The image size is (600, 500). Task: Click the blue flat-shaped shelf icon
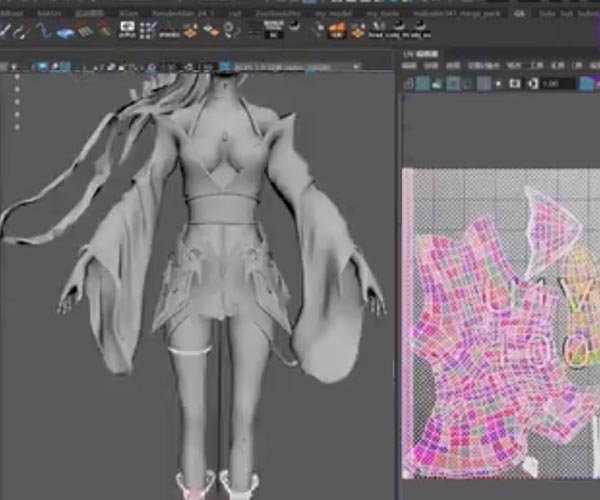pos(67,32)
